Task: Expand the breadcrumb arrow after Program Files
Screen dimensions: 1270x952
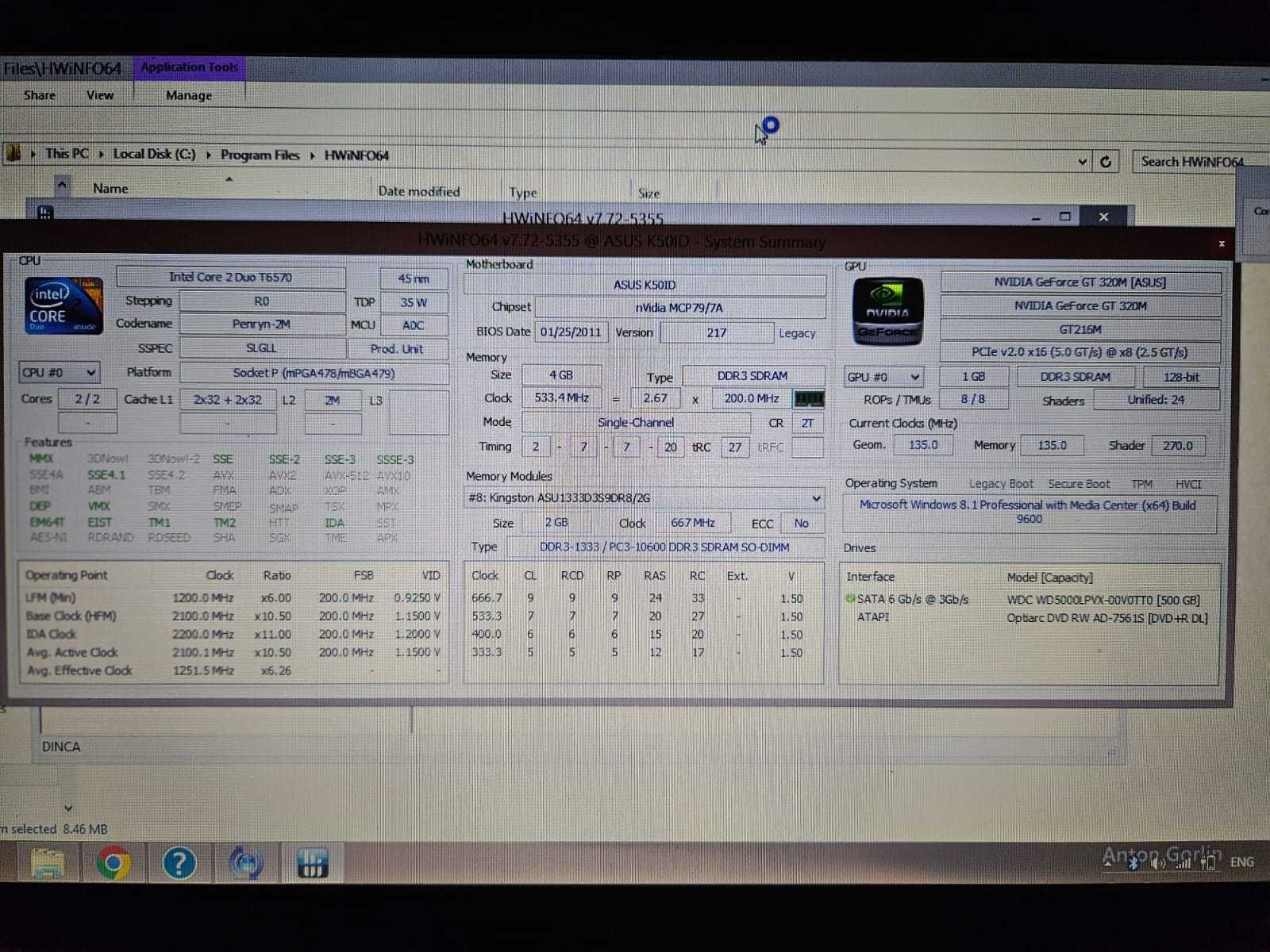Action: pos(312,155)
